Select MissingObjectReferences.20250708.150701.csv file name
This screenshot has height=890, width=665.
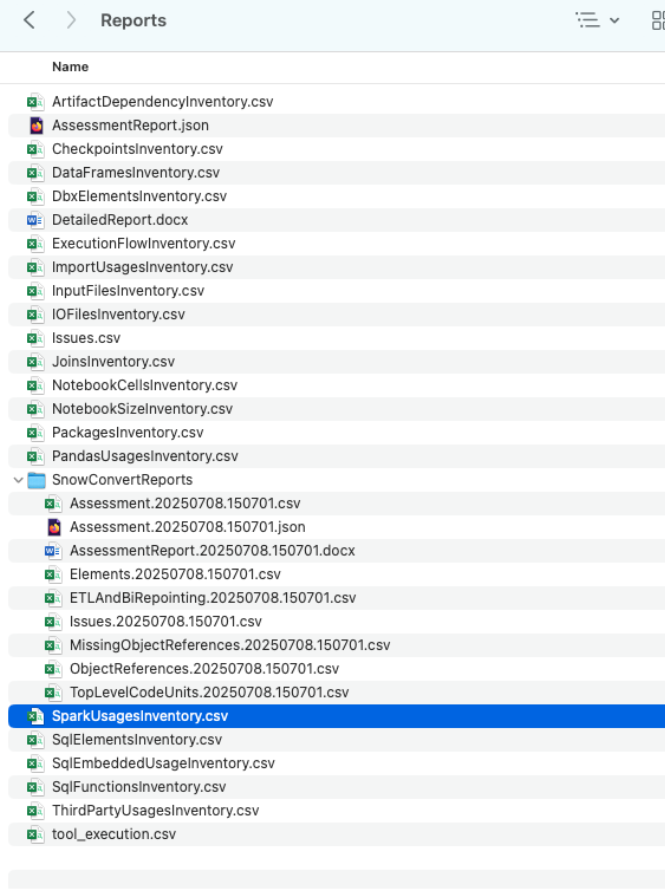point(230,646)
